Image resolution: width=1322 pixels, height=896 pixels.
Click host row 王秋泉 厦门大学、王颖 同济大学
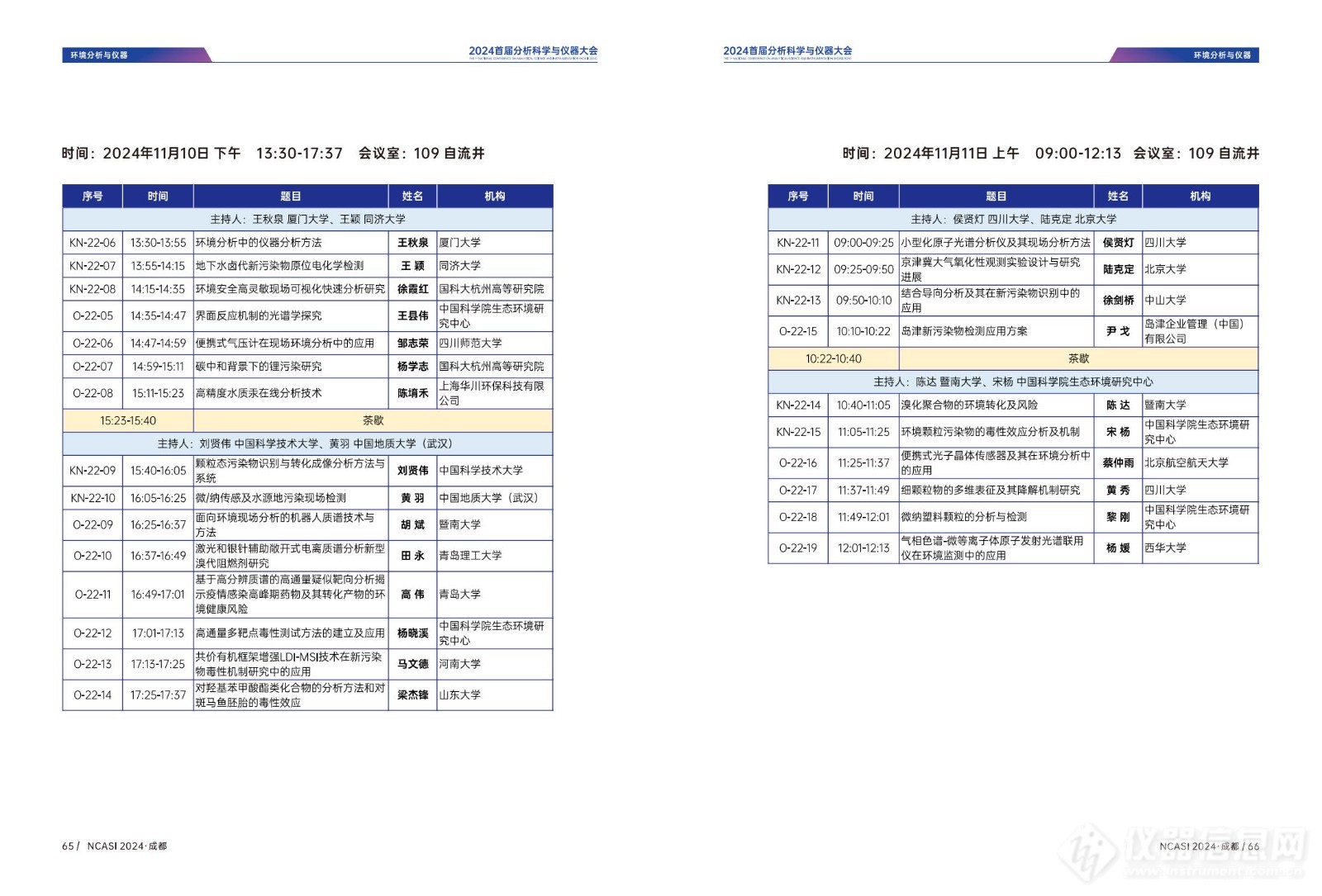click(x=307, y=219)
